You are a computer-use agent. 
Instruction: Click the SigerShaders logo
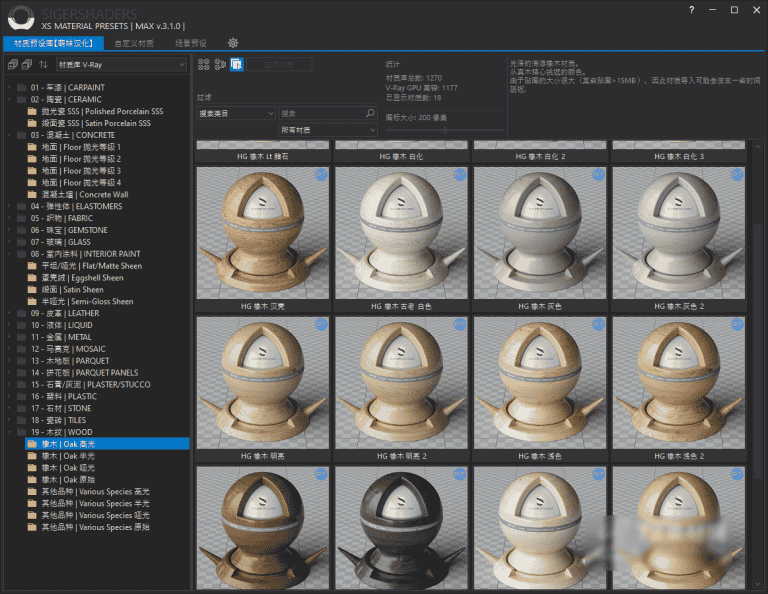tap(21, 18)
